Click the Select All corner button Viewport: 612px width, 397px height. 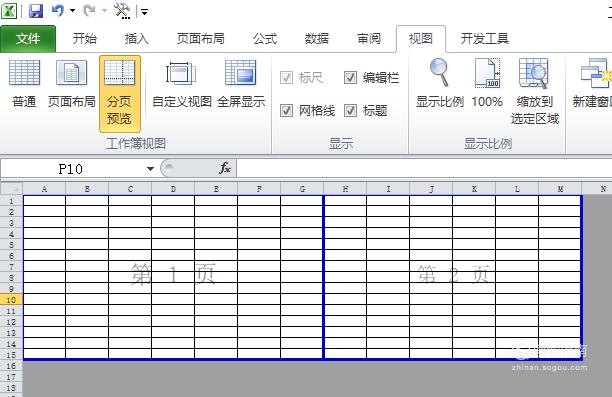(11, 189)
